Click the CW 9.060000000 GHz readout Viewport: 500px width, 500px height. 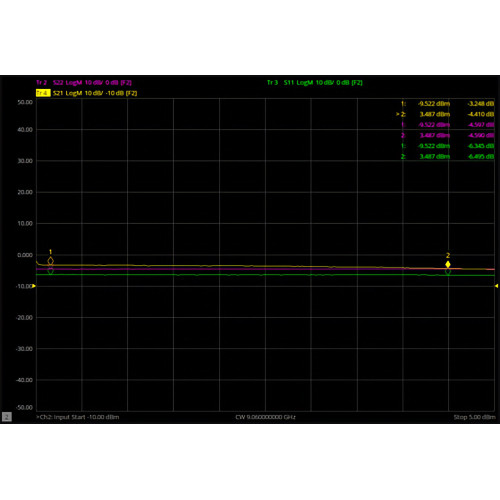265,417
